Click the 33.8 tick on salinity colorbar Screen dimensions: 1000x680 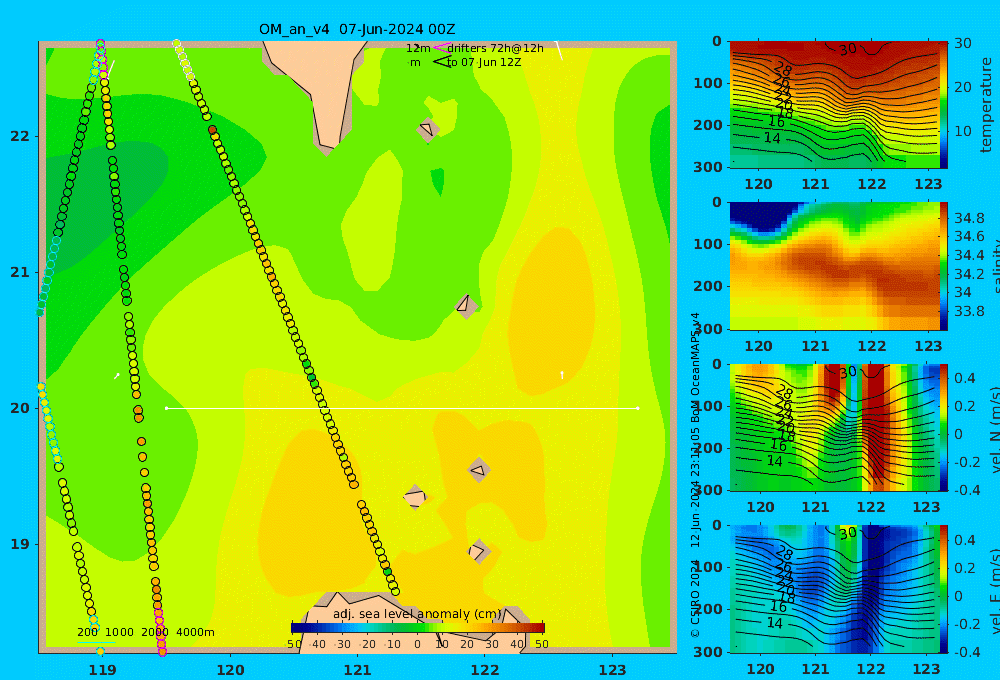click(x=969, y=311)
